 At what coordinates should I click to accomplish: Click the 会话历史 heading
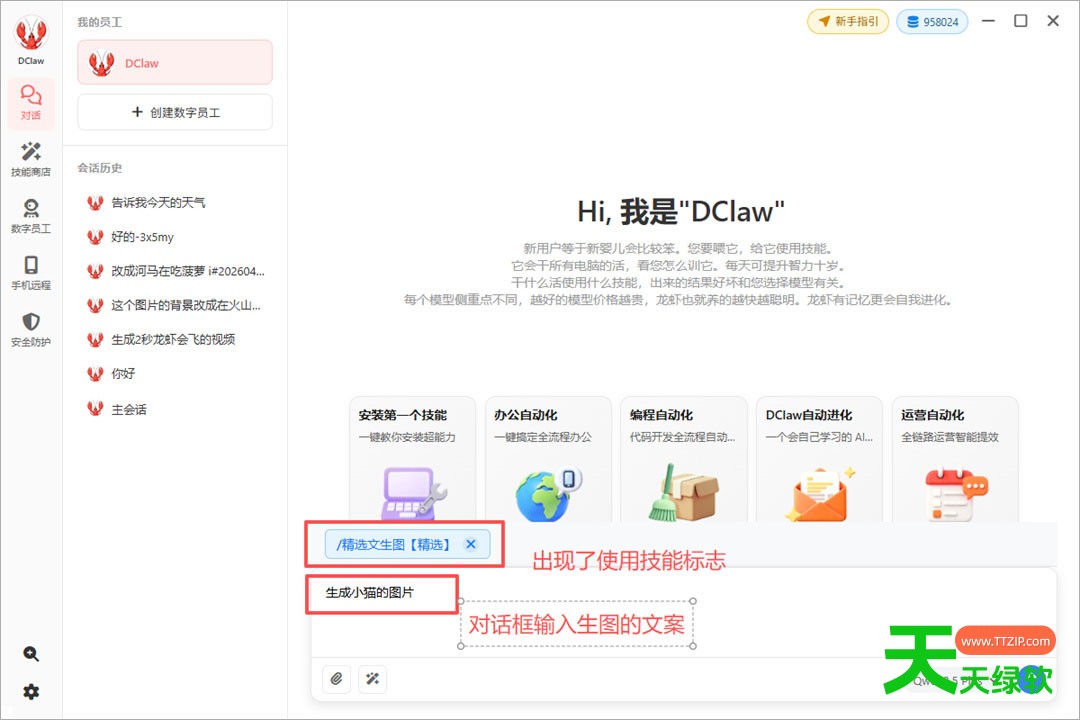[100, 168]
